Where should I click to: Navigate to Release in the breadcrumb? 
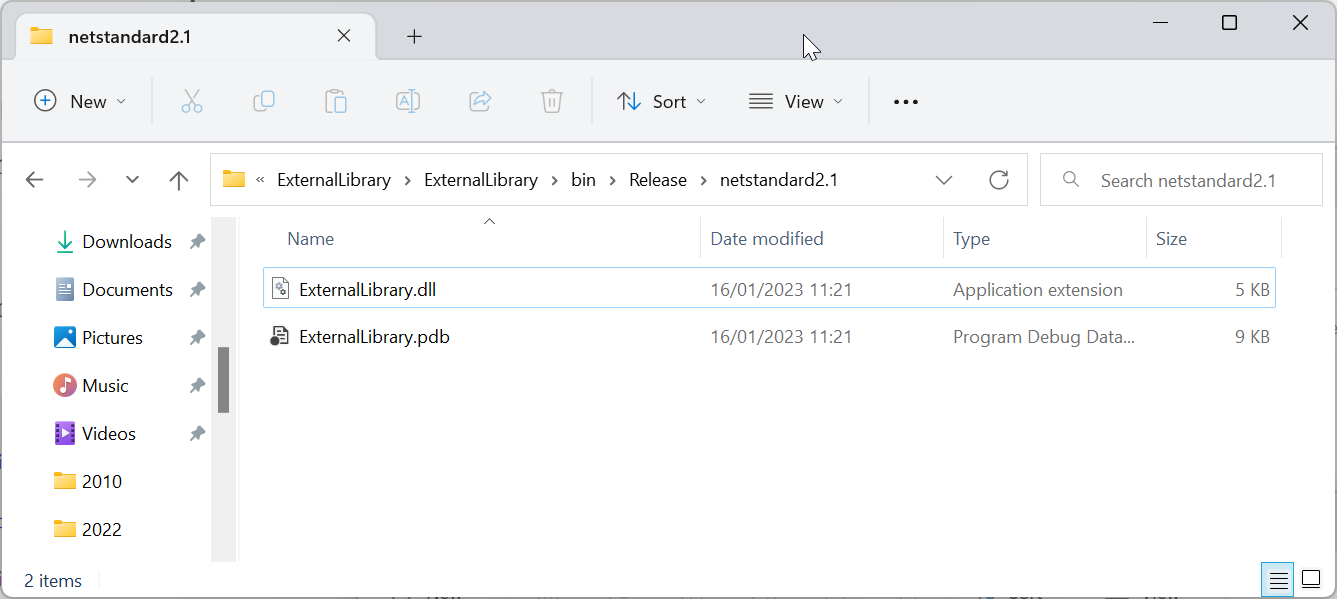point(658,180)
